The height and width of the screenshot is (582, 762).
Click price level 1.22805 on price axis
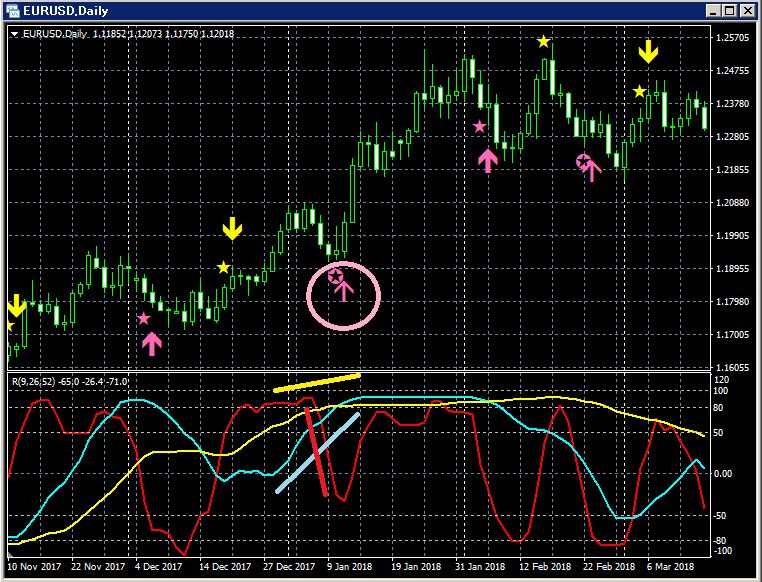click(733, 137)
